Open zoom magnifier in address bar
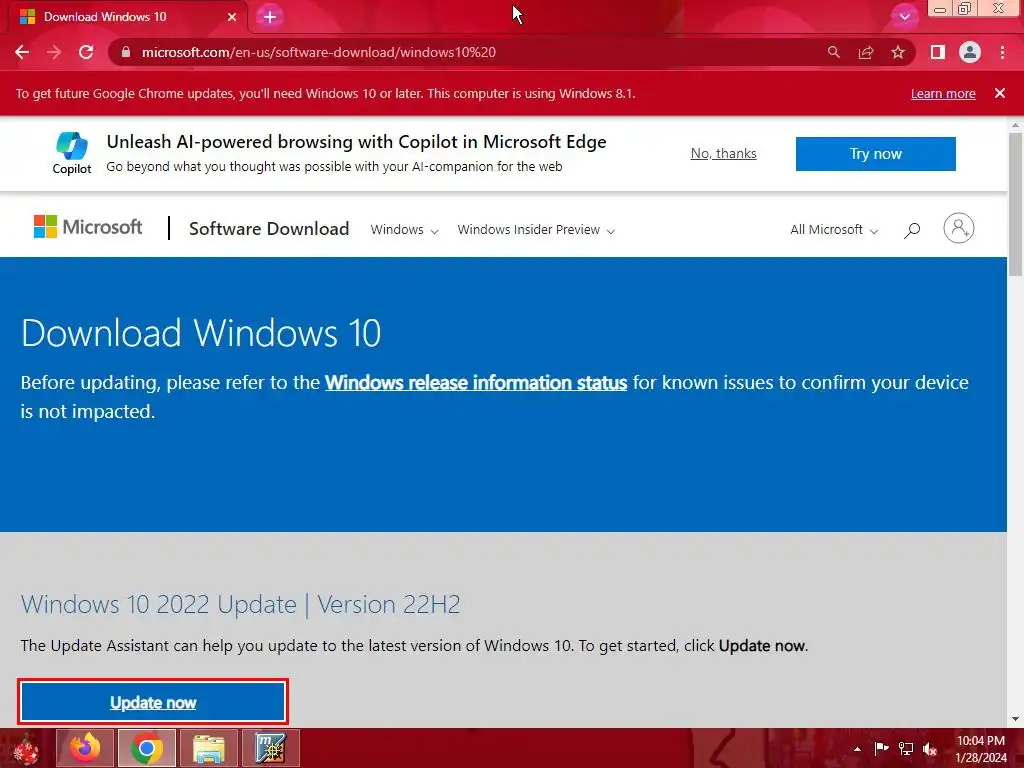Image resolution: width=1024 pixels, height=768 pixels. click(834, 52)
